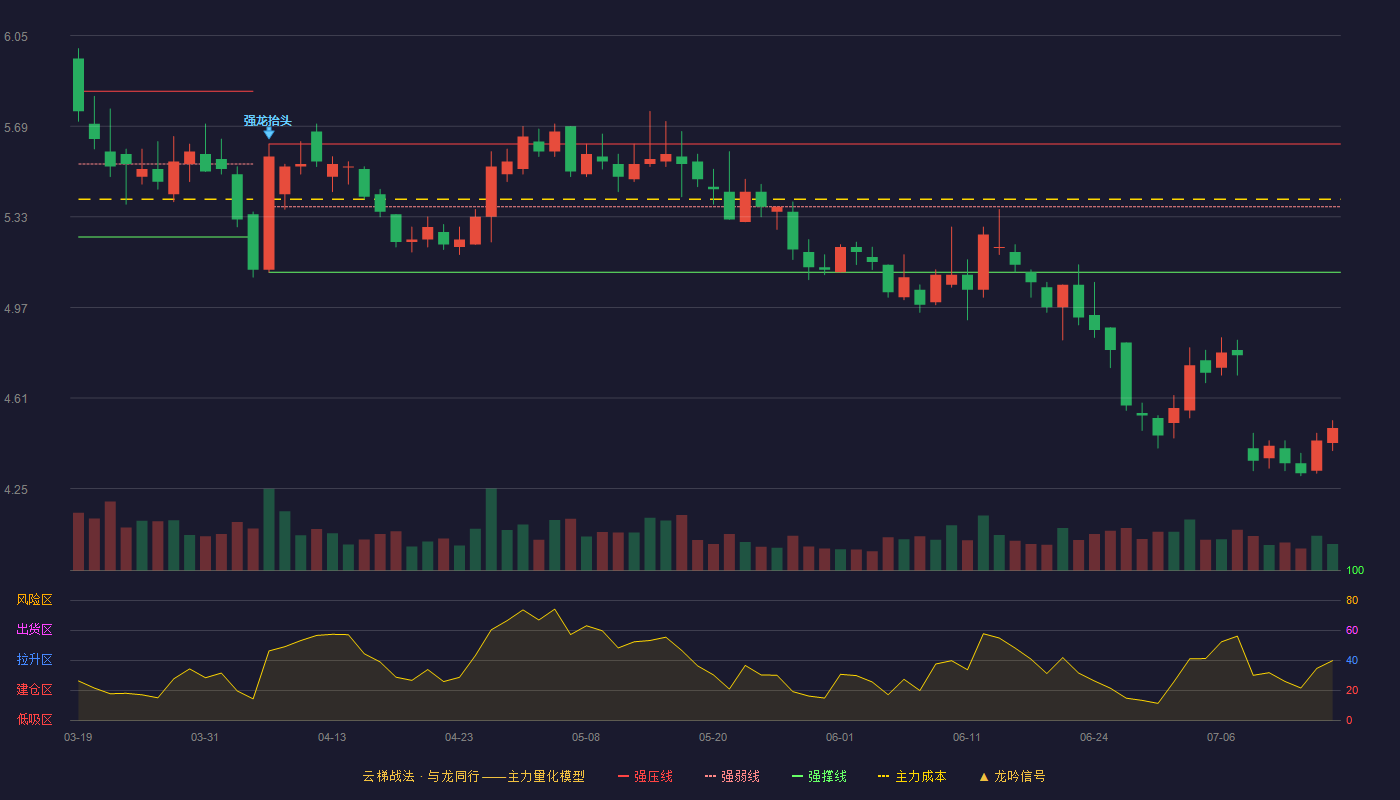Toggle the 强弱线 legend item
This screenshot has height=800, width=1400.
click(x=732, y=776)
